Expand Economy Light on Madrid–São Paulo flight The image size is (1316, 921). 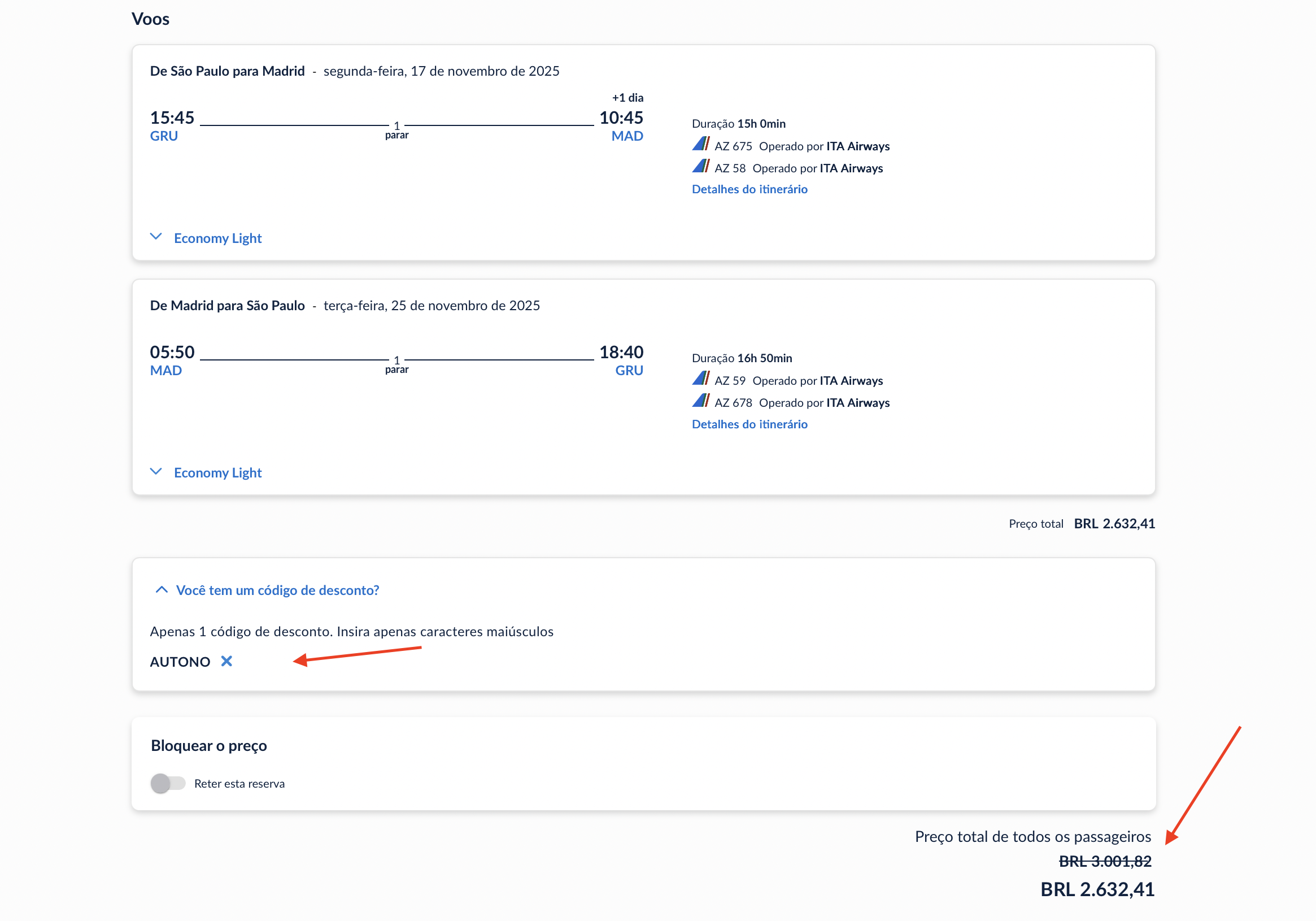217,472
